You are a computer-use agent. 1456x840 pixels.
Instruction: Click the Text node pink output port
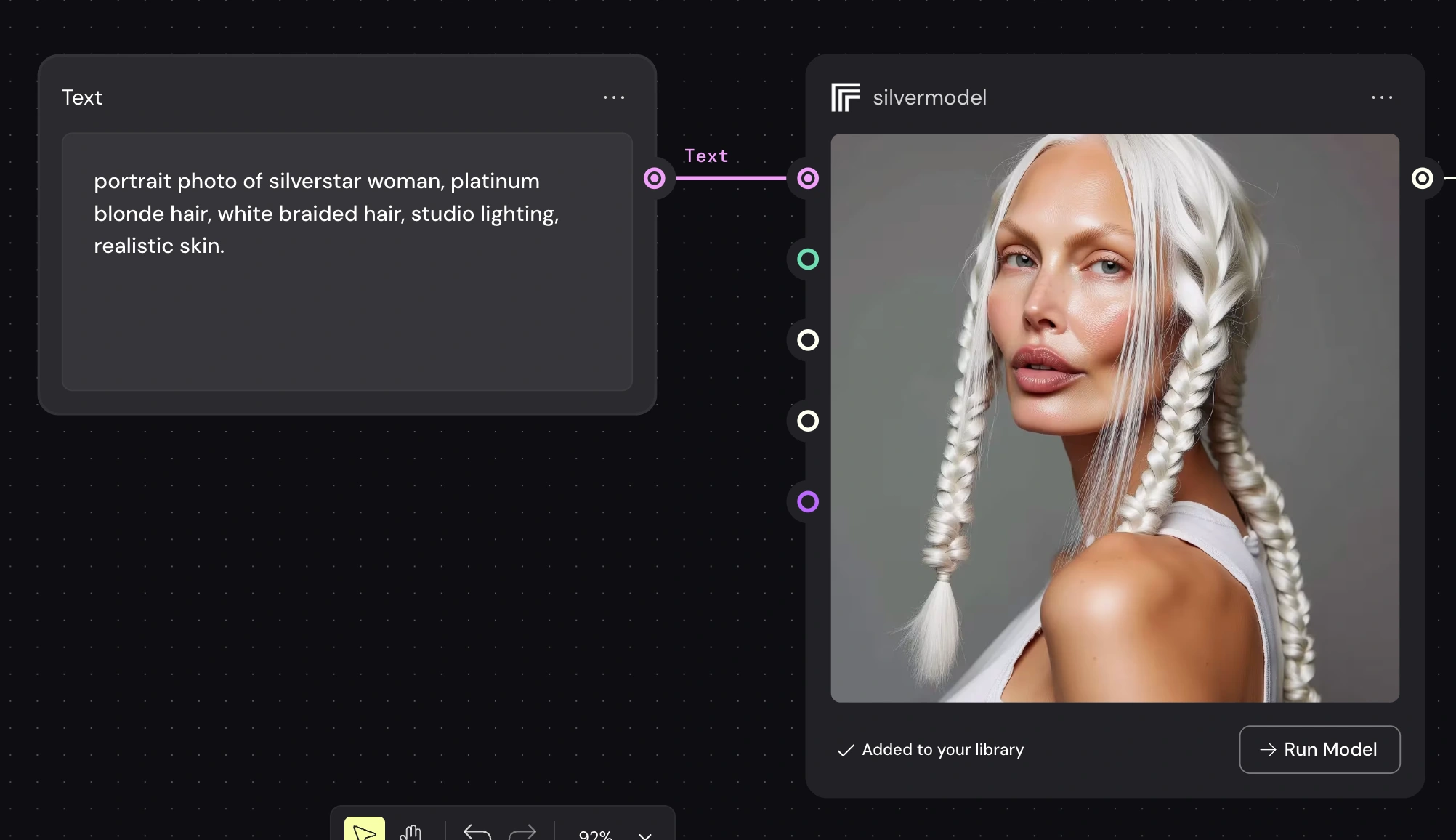click(654, 178)
